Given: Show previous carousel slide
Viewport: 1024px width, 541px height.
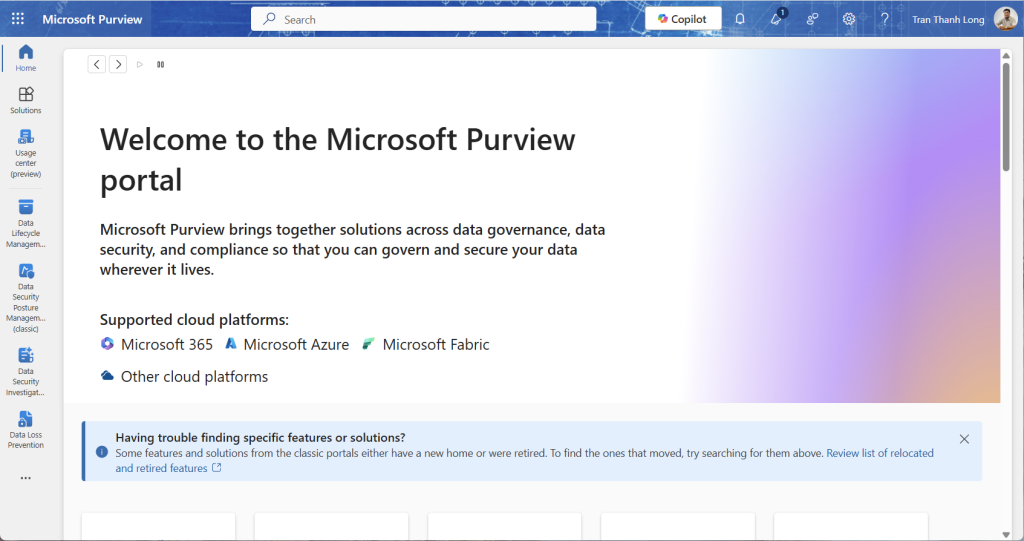Looking at the screenshot, I should 96,64.
